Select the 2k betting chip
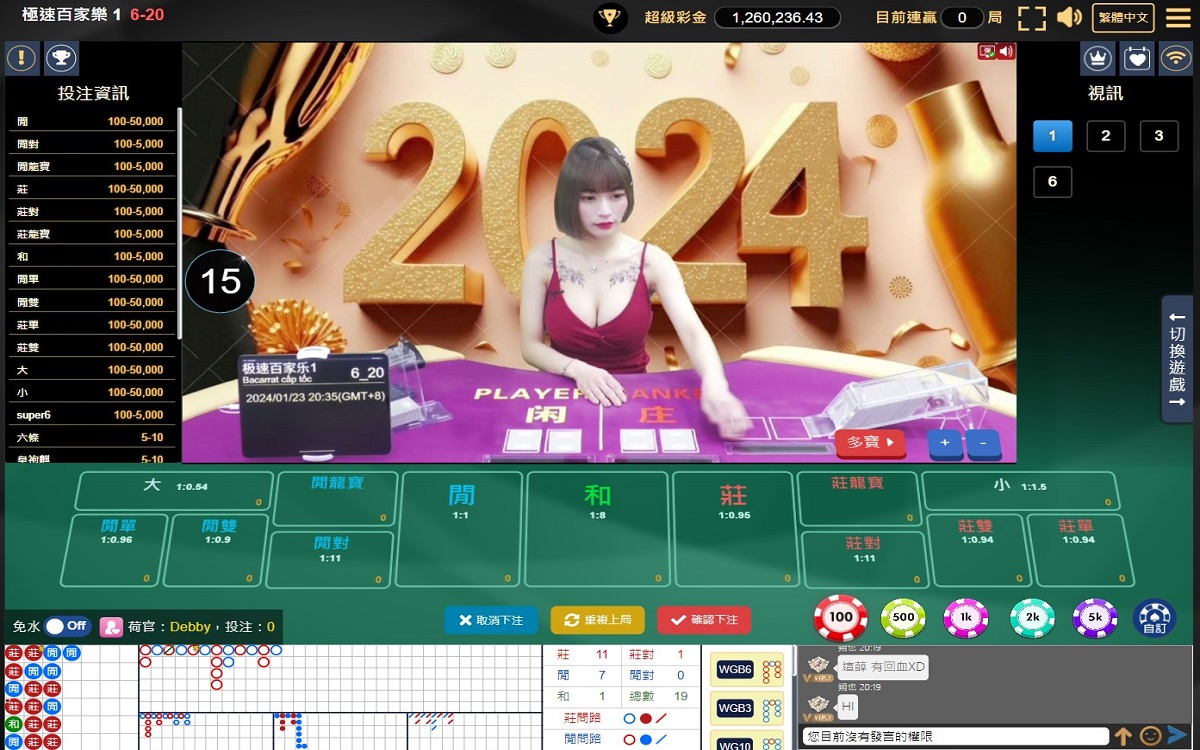Screen dimensions: 1200x750 click(1032, 617)
